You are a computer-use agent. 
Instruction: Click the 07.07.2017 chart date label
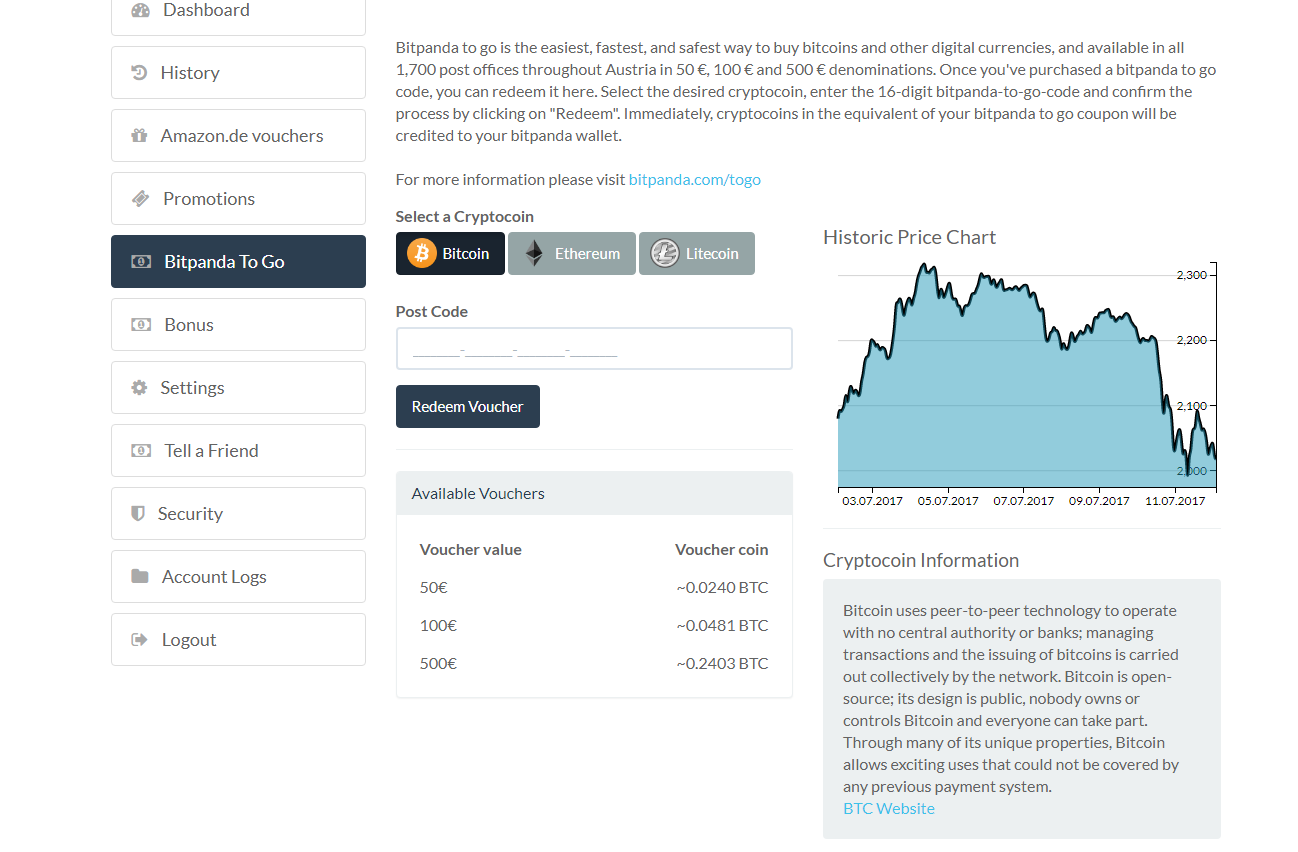[x=1024, y=501]
